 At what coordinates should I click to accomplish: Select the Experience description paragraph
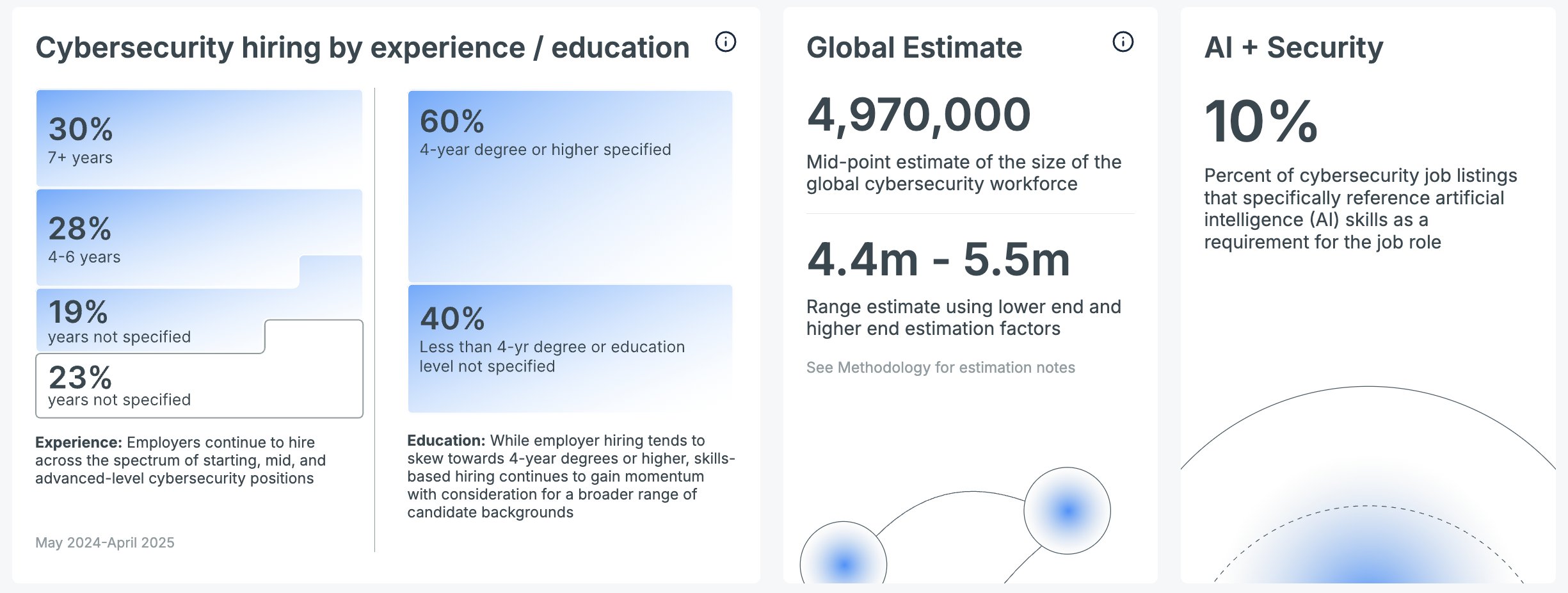pos(181,460)
